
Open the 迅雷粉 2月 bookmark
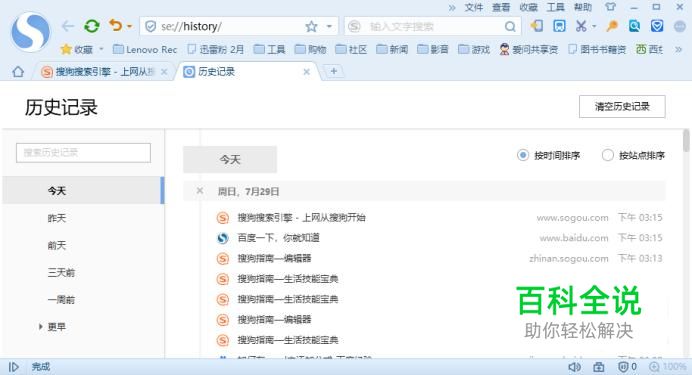pos(215,49)
